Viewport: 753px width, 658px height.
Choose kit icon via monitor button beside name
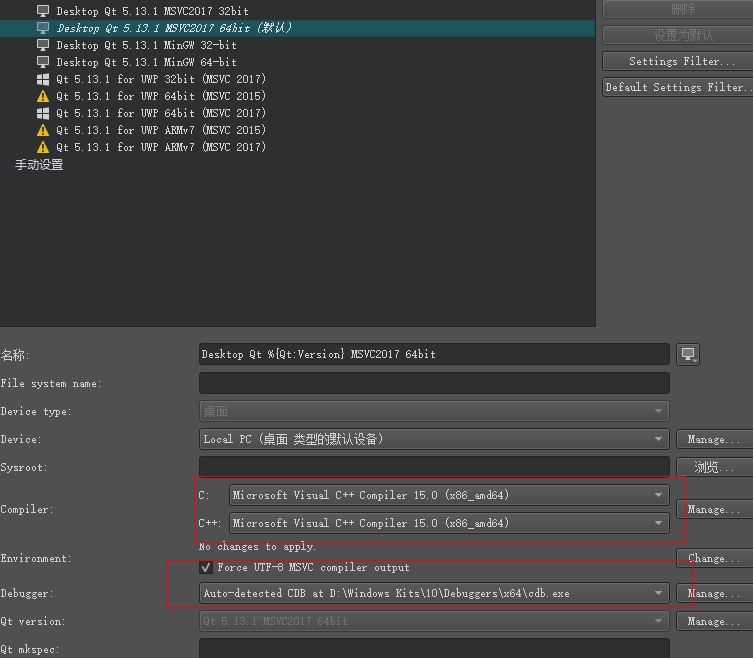[x=688, y=354]
